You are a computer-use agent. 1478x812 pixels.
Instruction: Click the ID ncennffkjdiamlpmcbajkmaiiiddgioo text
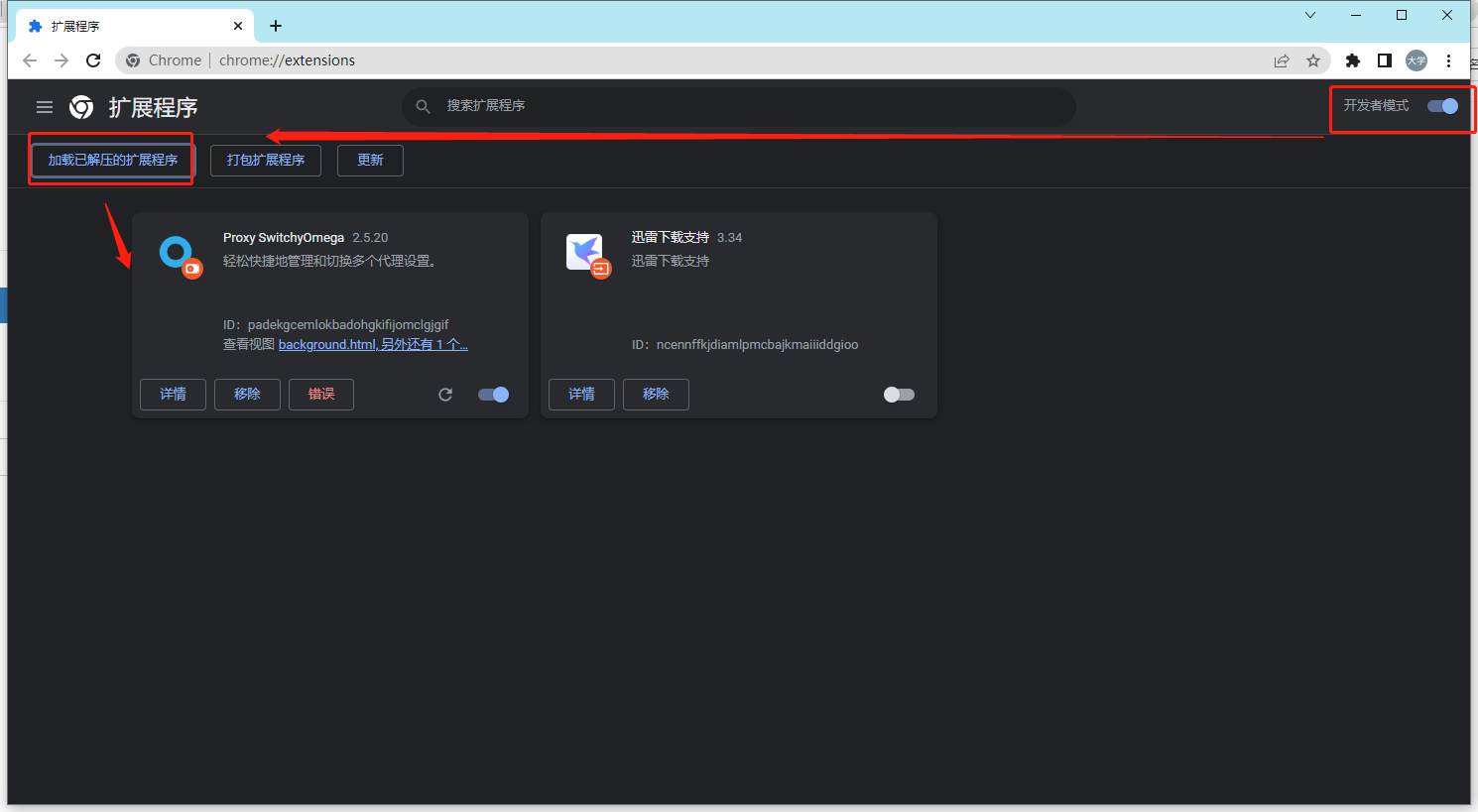tap(745, 345)
